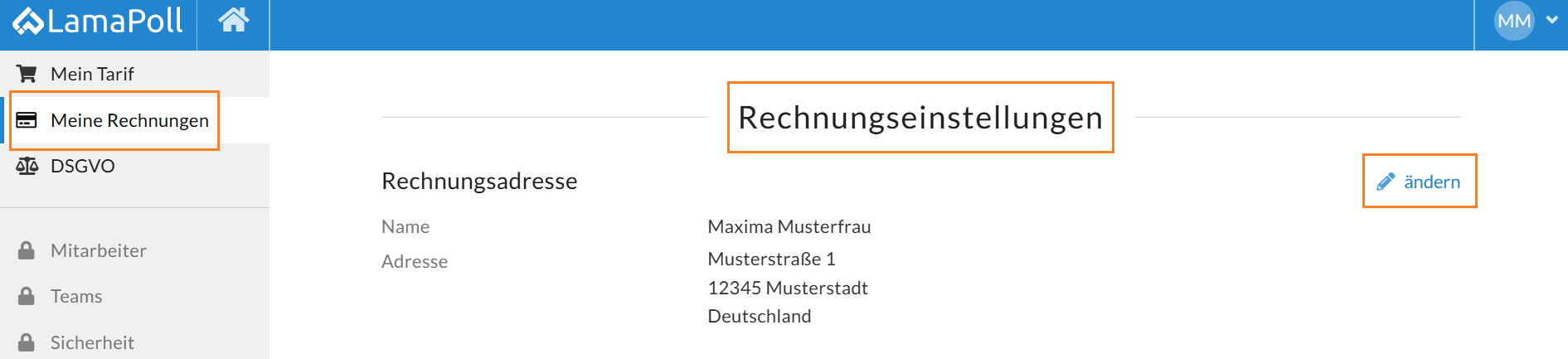Click the lock icon beside Teams

click(x=27, y=296)
